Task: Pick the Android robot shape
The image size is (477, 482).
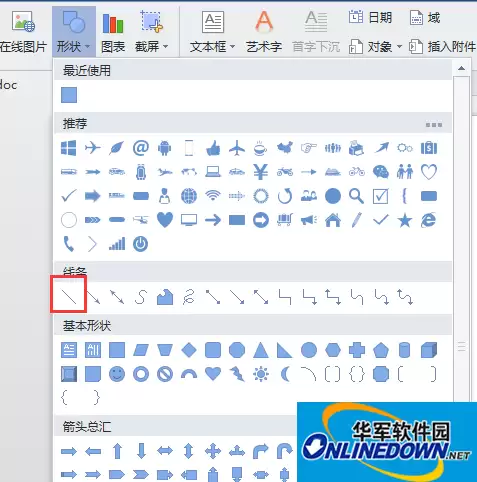Action: (165, 148)
